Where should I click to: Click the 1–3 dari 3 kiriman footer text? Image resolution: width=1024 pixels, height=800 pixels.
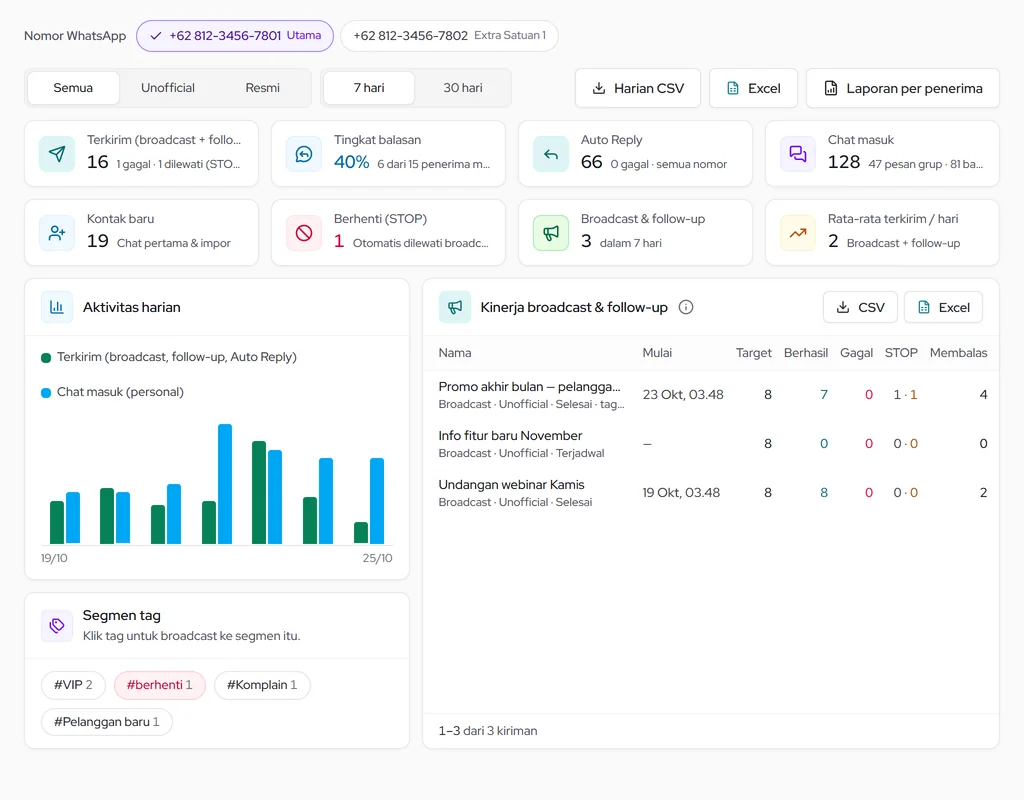coord(488,731)
